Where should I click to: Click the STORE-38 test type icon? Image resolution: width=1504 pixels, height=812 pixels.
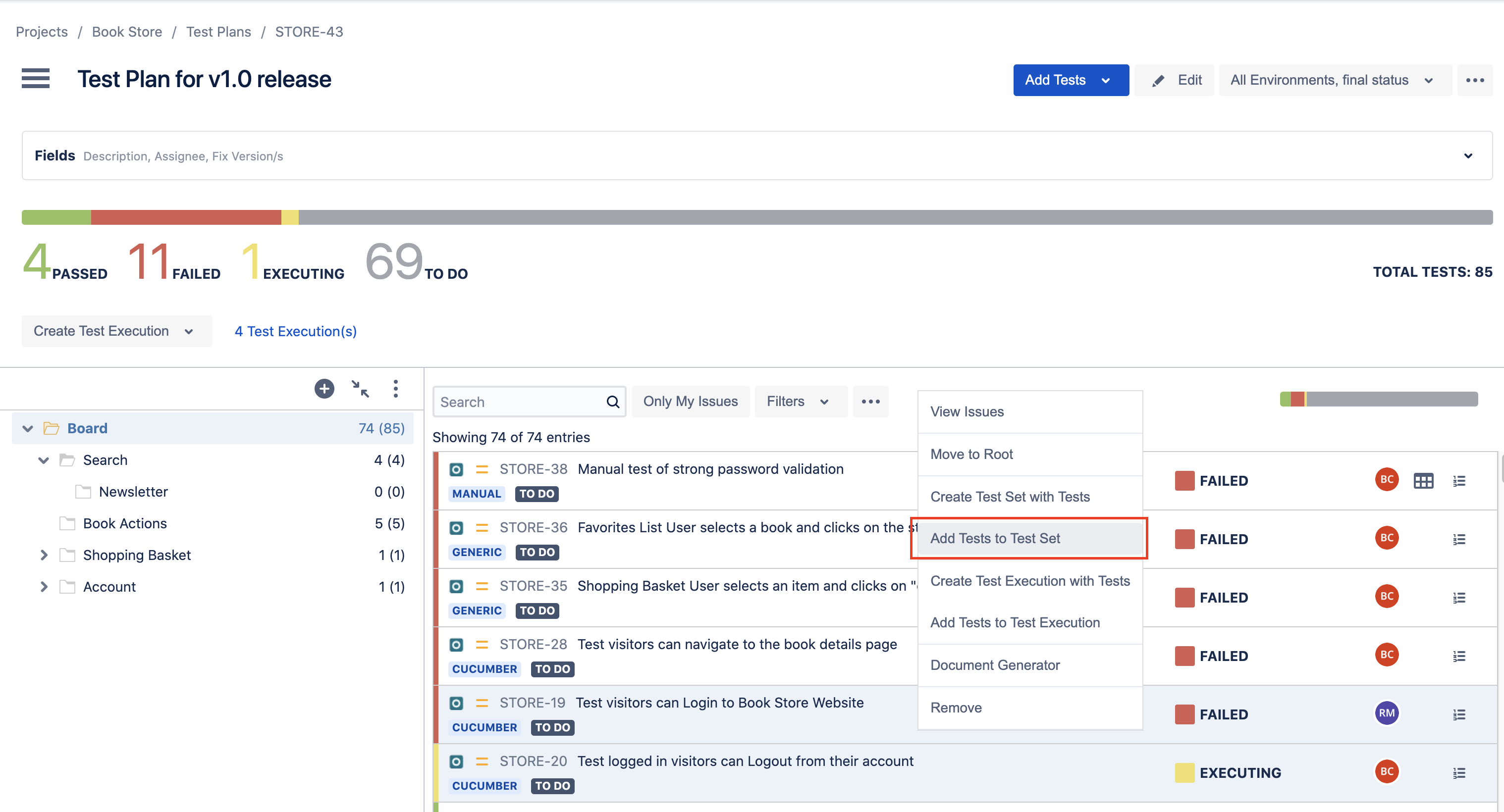click(457, 469)
